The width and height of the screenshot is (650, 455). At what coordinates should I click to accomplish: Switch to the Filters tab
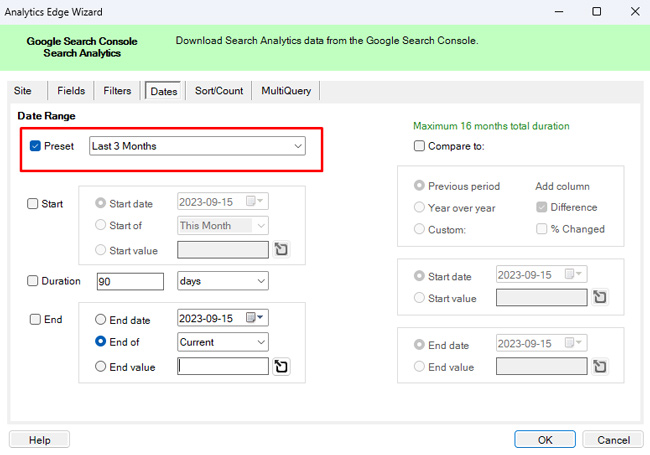pos(117,91)
